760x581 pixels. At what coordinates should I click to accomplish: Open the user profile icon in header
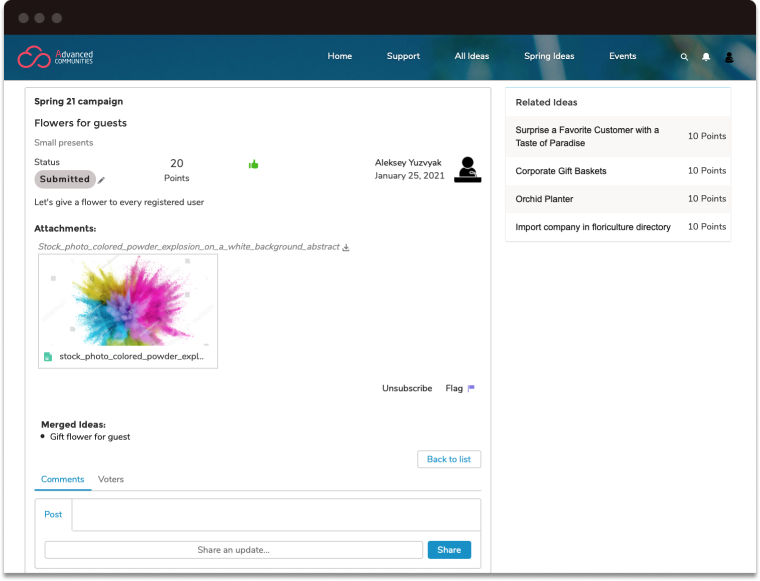728,57
